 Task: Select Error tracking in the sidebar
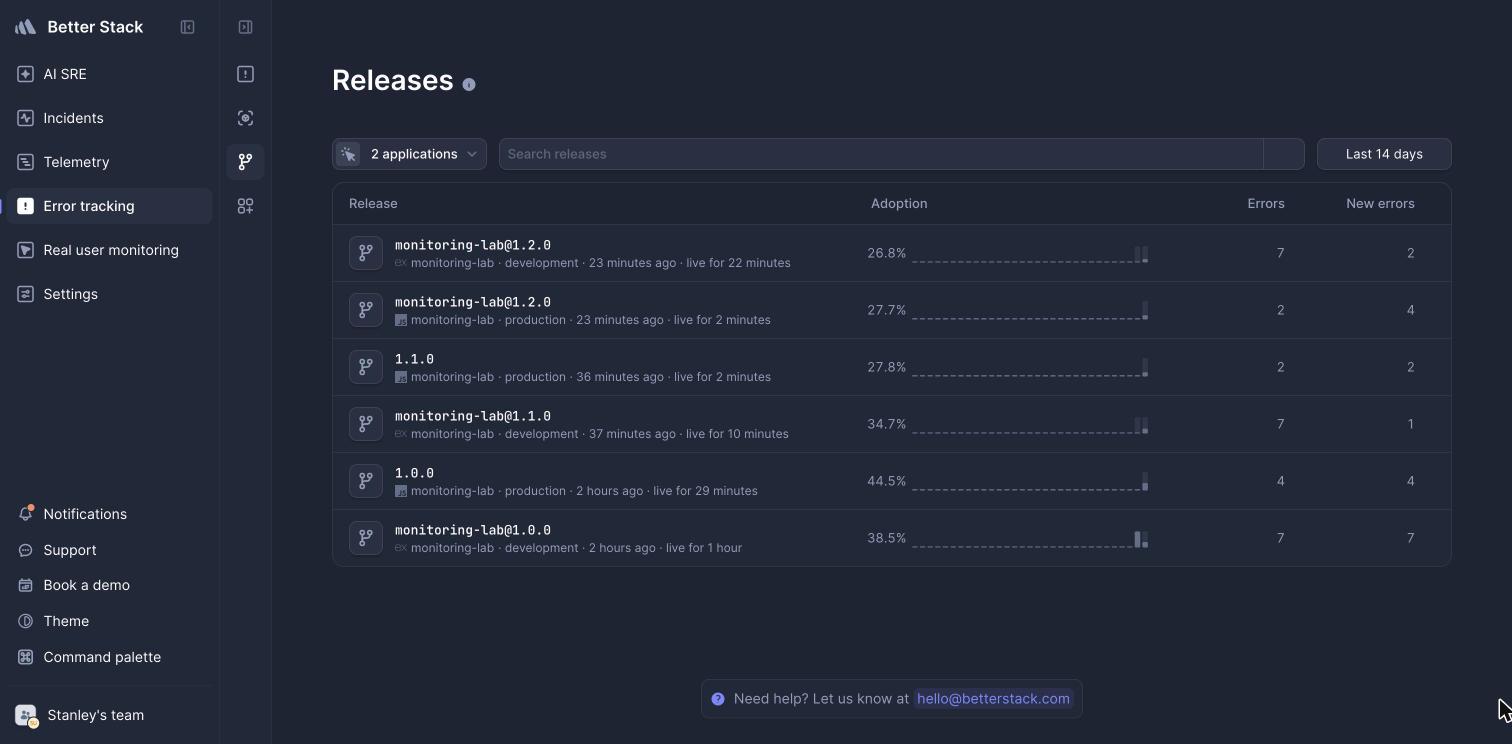click(109, 206)
